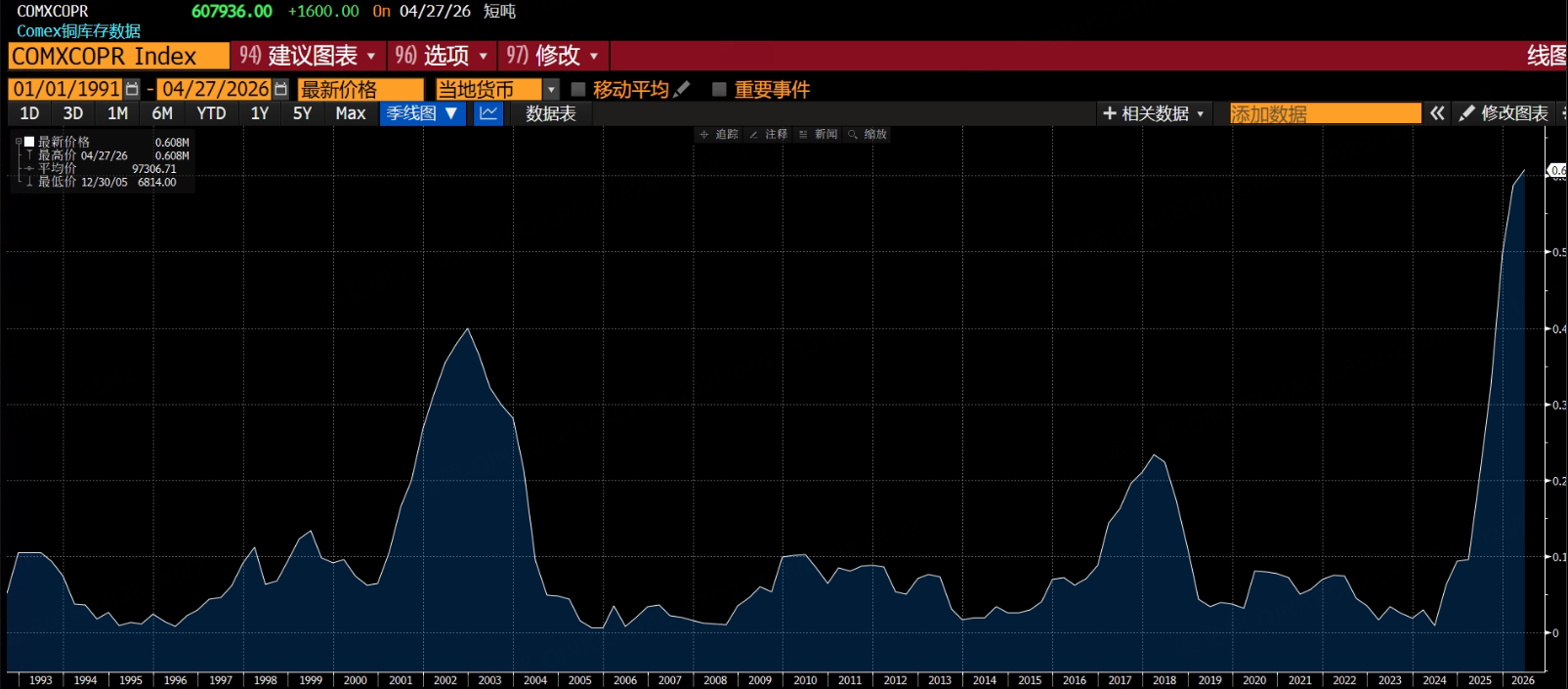Screen dimensions: 1568x689
Task: Open the 96) 选项 dropdown
Action: (441, 56)
